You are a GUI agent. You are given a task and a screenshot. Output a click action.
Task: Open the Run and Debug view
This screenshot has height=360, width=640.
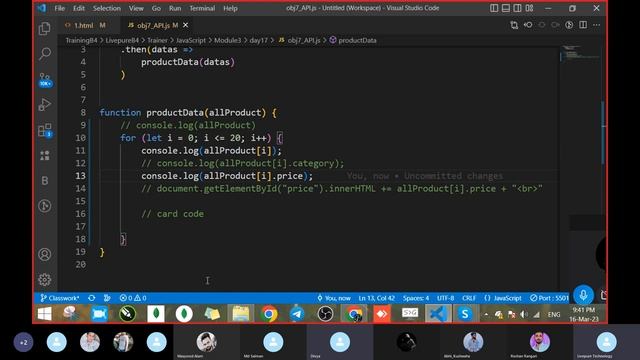pyautogui.click(x=44, y=104)
